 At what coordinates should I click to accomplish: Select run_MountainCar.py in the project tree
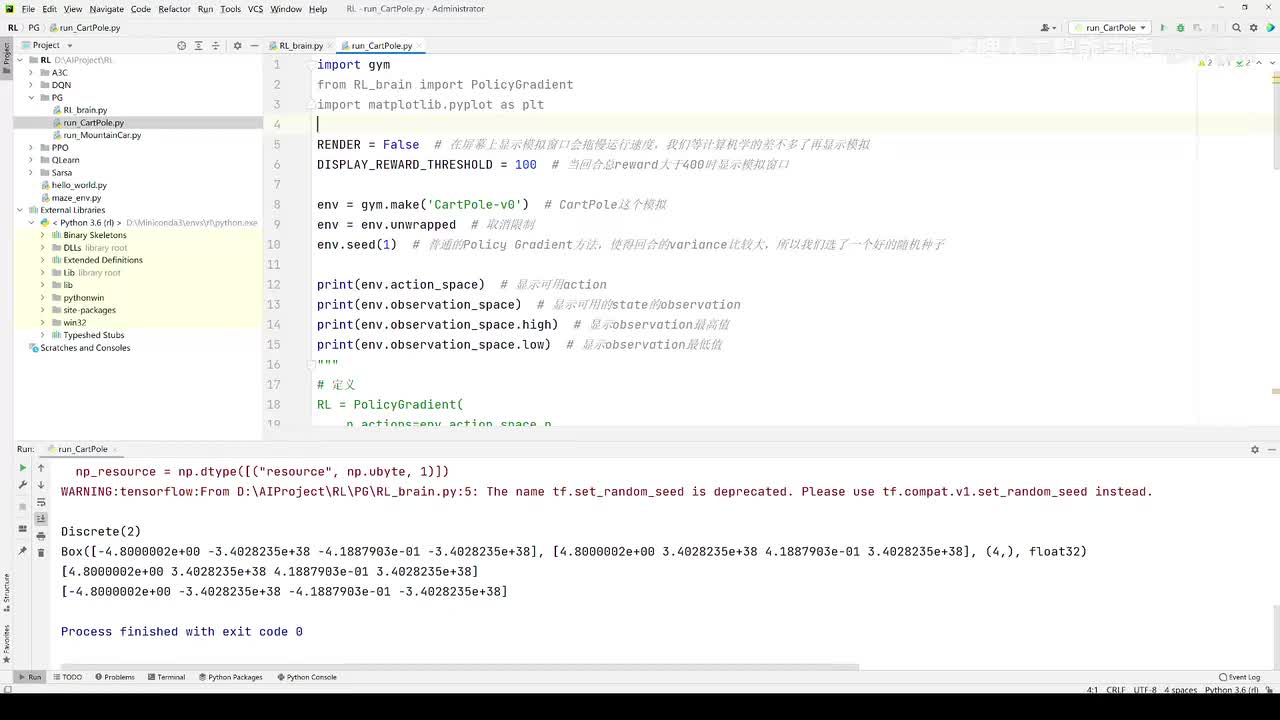[x=102, y=135]
